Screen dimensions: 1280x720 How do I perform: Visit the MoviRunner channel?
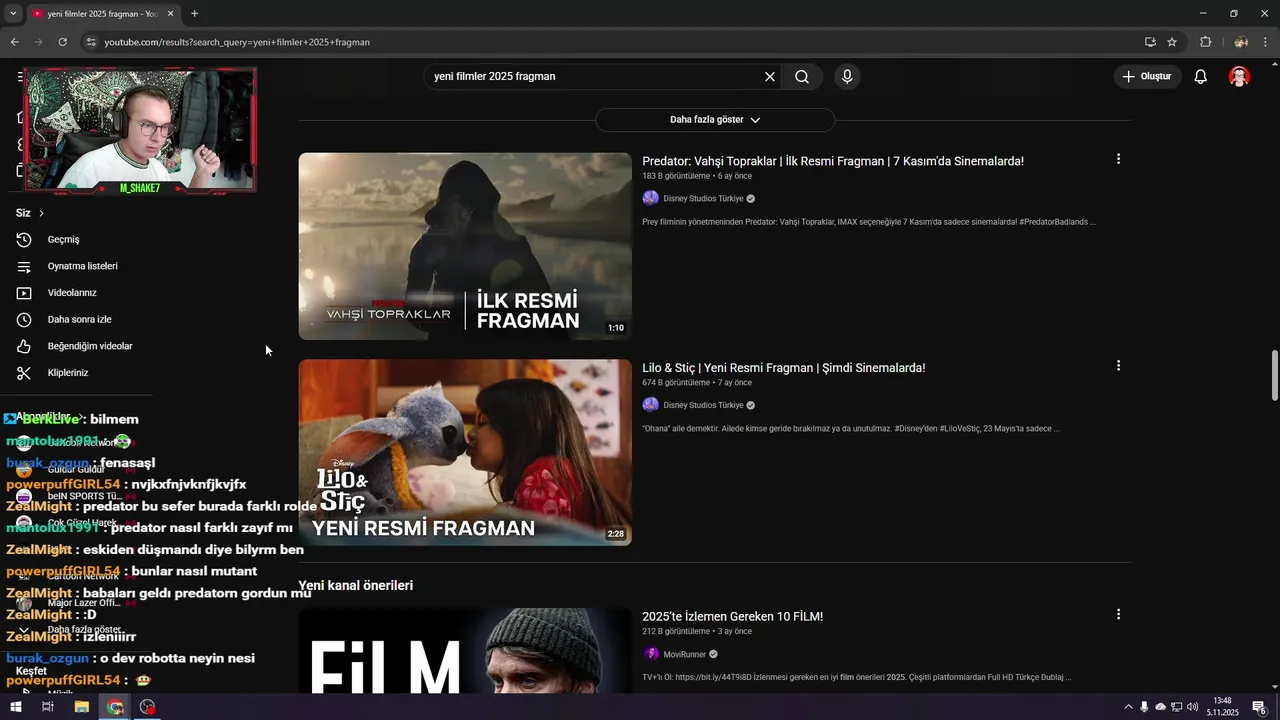[x=685, y=654]
